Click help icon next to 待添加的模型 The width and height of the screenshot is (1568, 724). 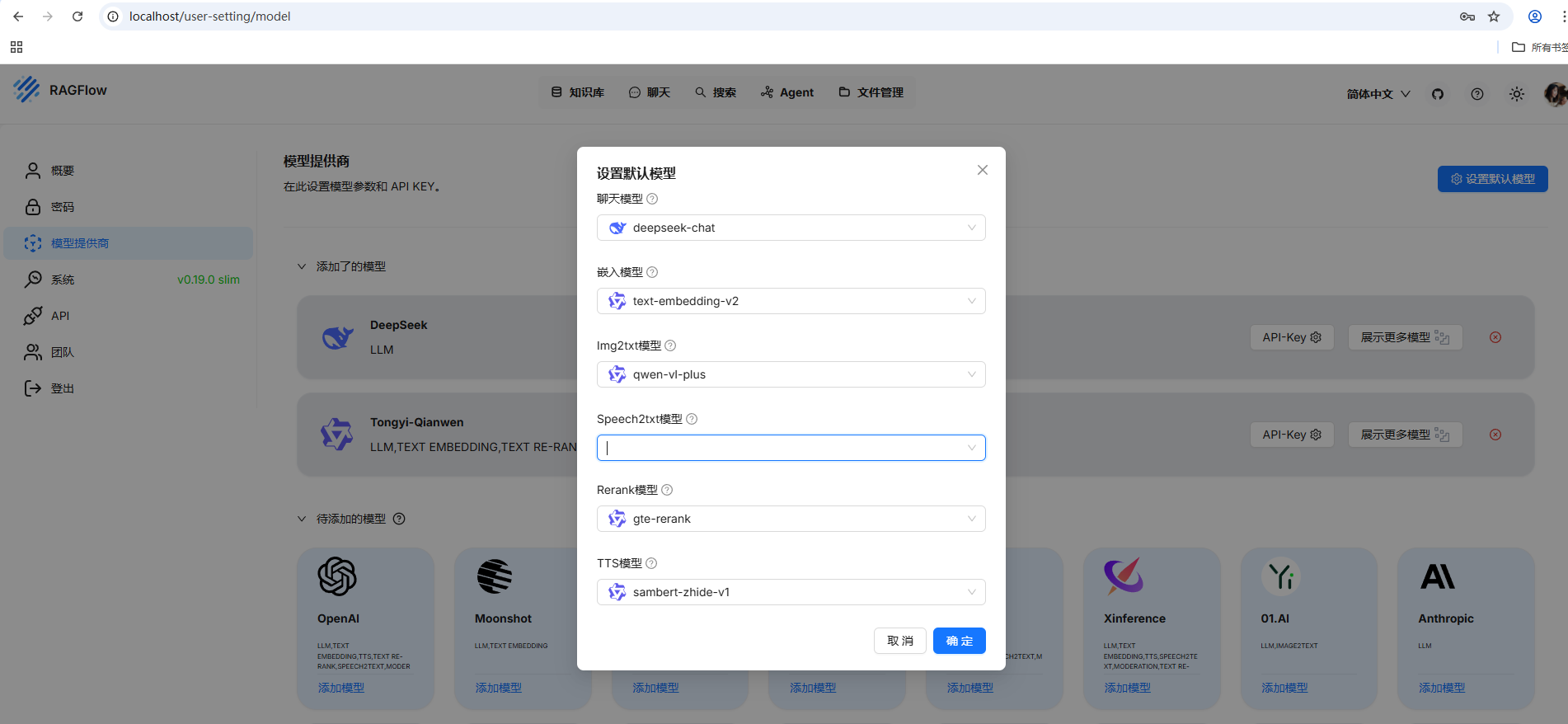click(x=399, y=519)
